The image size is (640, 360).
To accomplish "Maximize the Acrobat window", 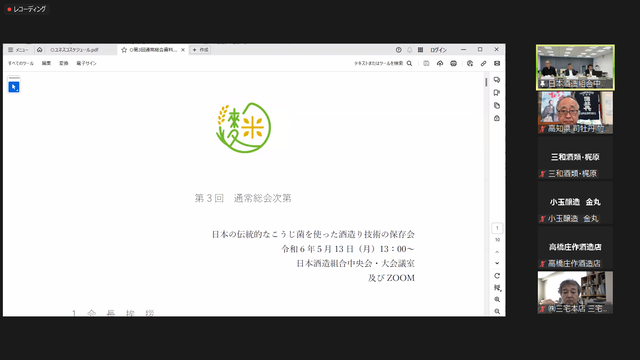I will click(480, 50).
